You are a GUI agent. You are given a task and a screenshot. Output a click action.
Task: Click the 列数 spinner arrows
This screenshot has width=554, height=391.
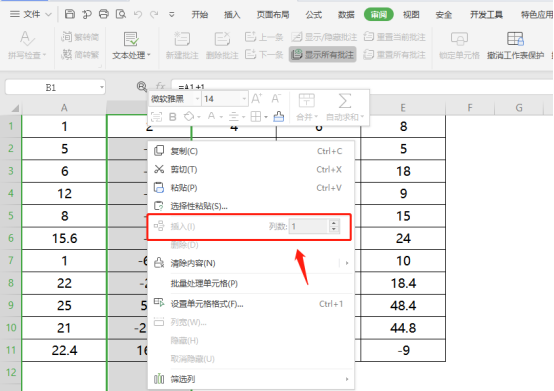click(334, 226)
